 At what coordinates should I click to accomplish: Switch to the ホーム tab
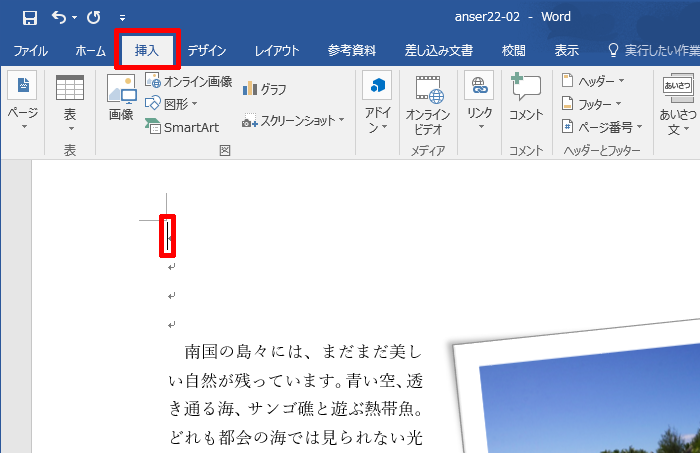(x=90, y=50)
